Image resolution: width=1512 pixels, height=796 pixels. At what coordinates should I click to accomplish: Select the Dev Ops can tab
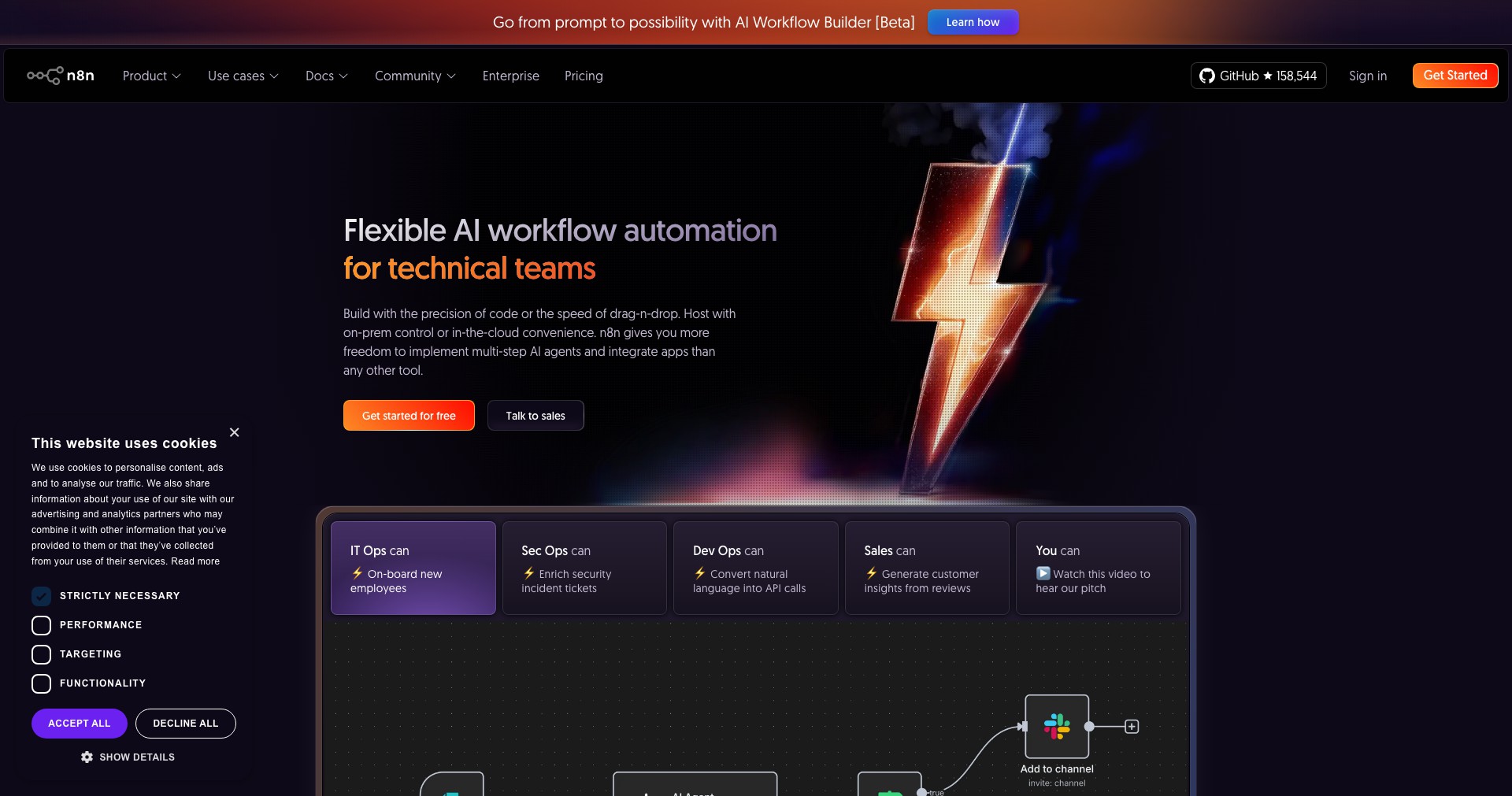point(756,568)
